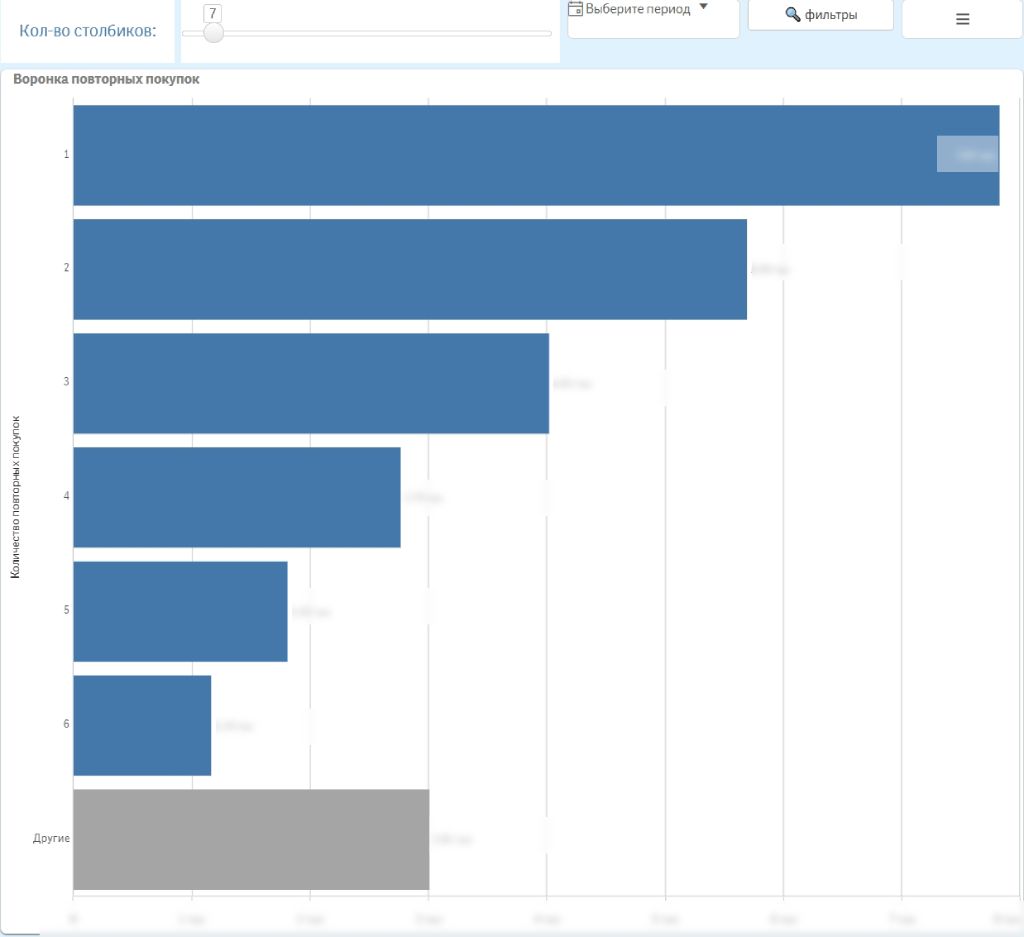Click the Другие axis label
The width and height of the screenshot is (1024, 937).
coord(51,838)
